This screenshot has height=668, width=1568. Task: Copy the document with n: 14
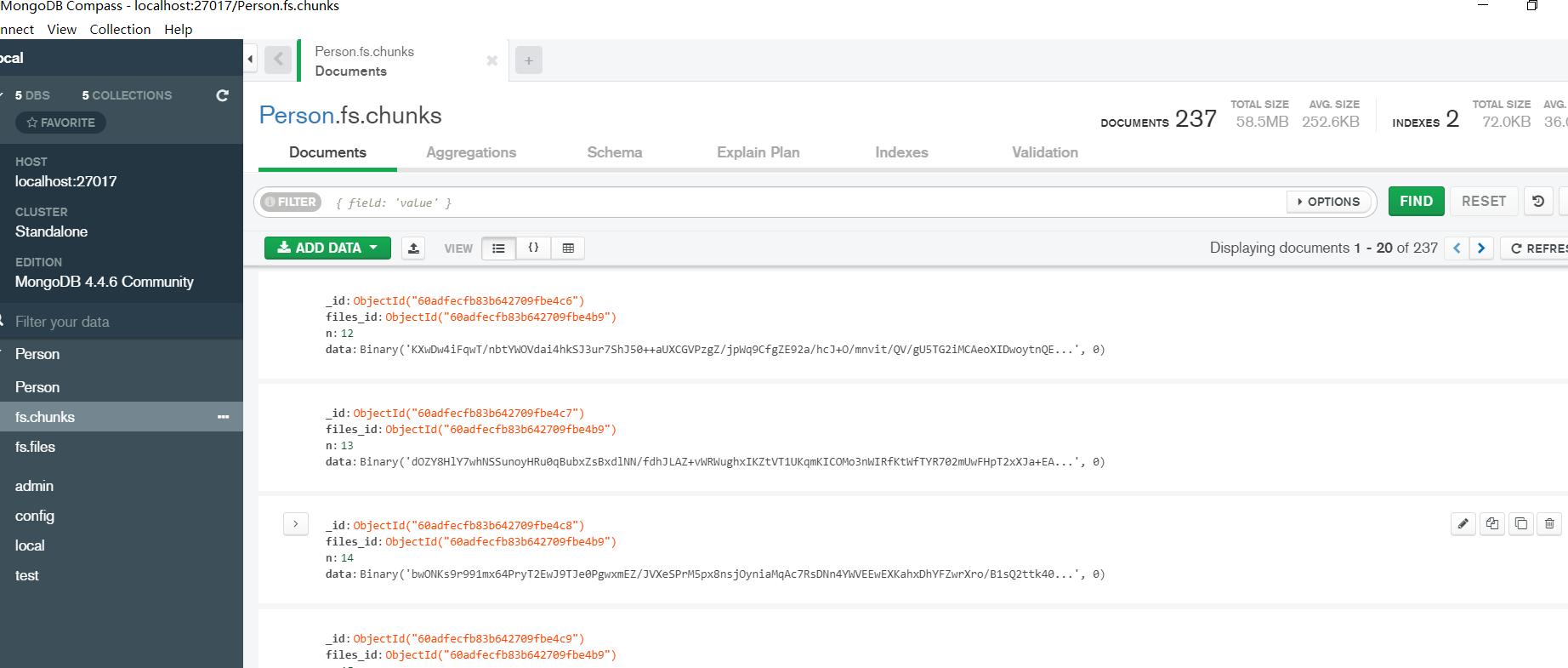pyautogui.click(x=1492, y=523)
